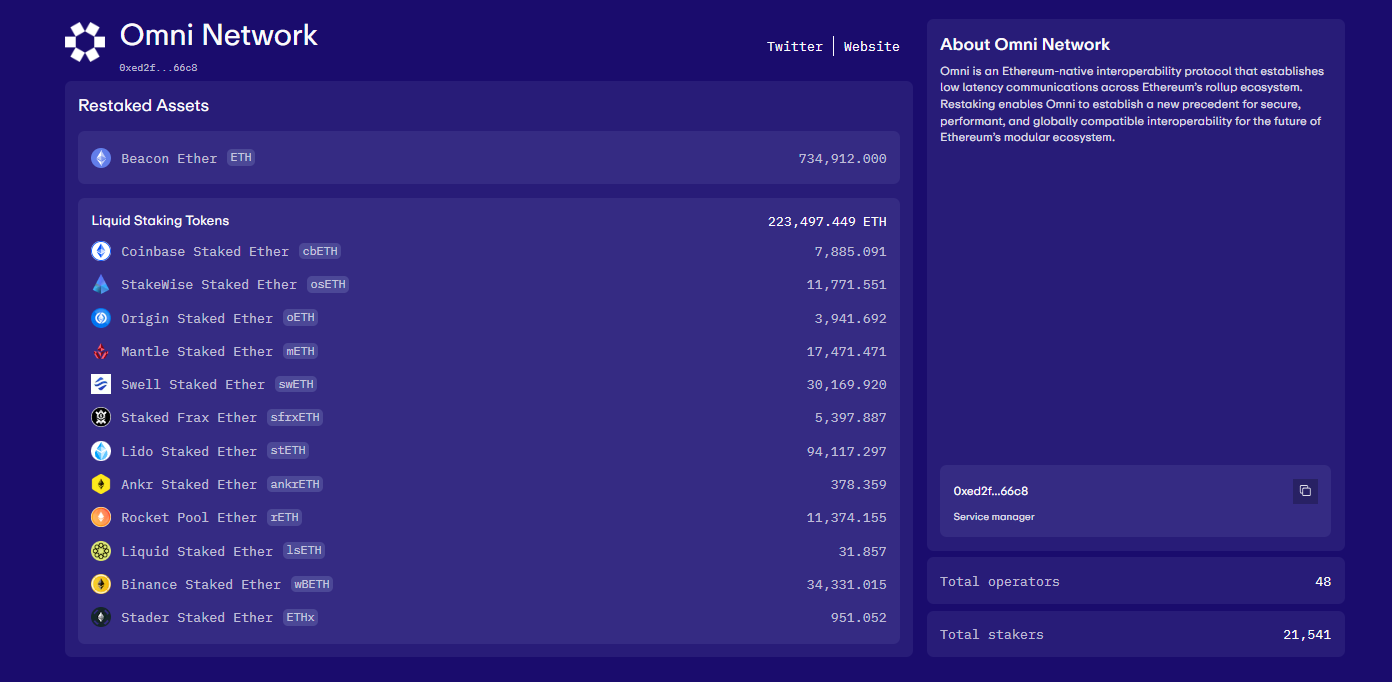Click the Staked Frax Ether label
Image resolution: width=1392 pixels, height=682 pixels.
click(189, 417)
